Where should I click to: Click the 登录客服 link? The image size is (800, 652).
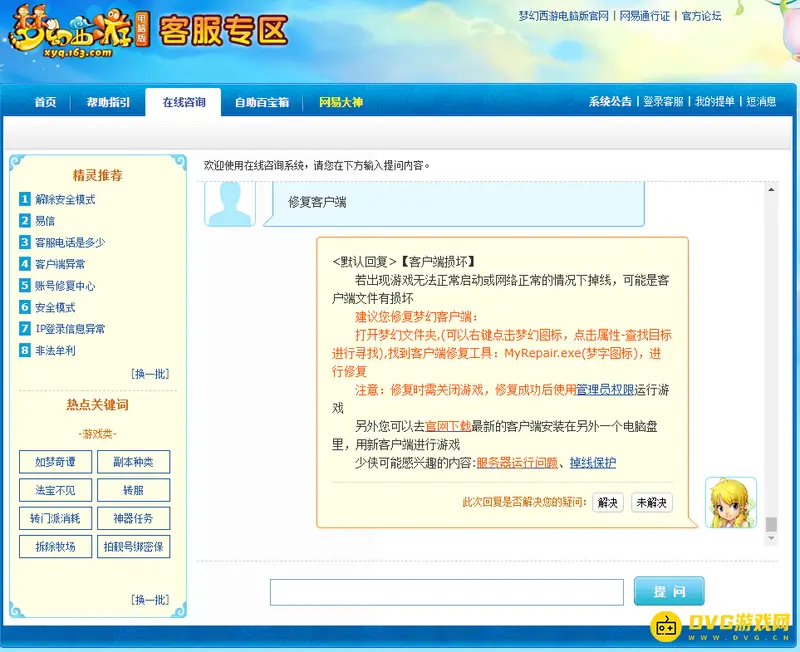tap(663, 102)
